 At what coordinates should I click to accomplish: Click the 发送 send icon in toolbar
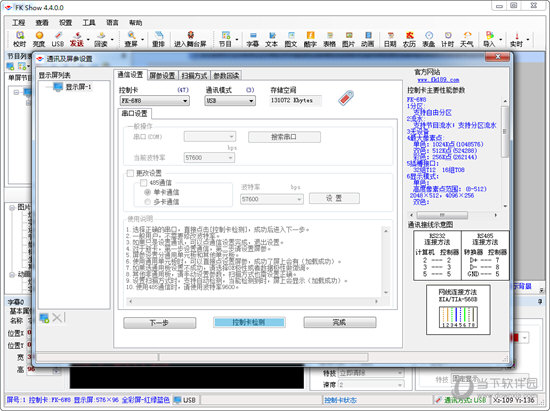[77, 39]
